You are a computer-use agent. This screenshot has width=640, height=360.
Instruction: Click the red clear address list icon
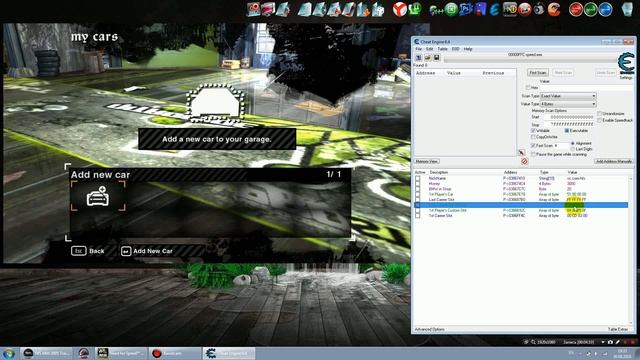pyautogui.click(x=524, y=162)
